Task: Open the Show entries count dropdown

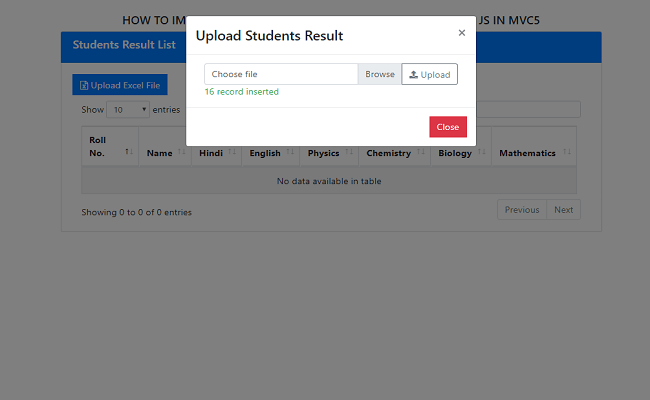Action: pos(128,110)
